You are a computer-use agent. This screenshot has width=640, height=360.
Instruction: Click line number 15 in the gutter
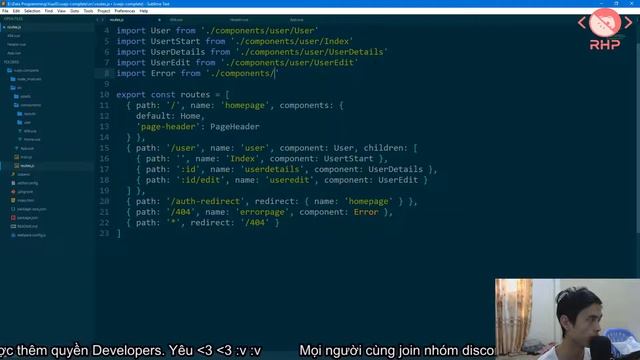point(104,148)
